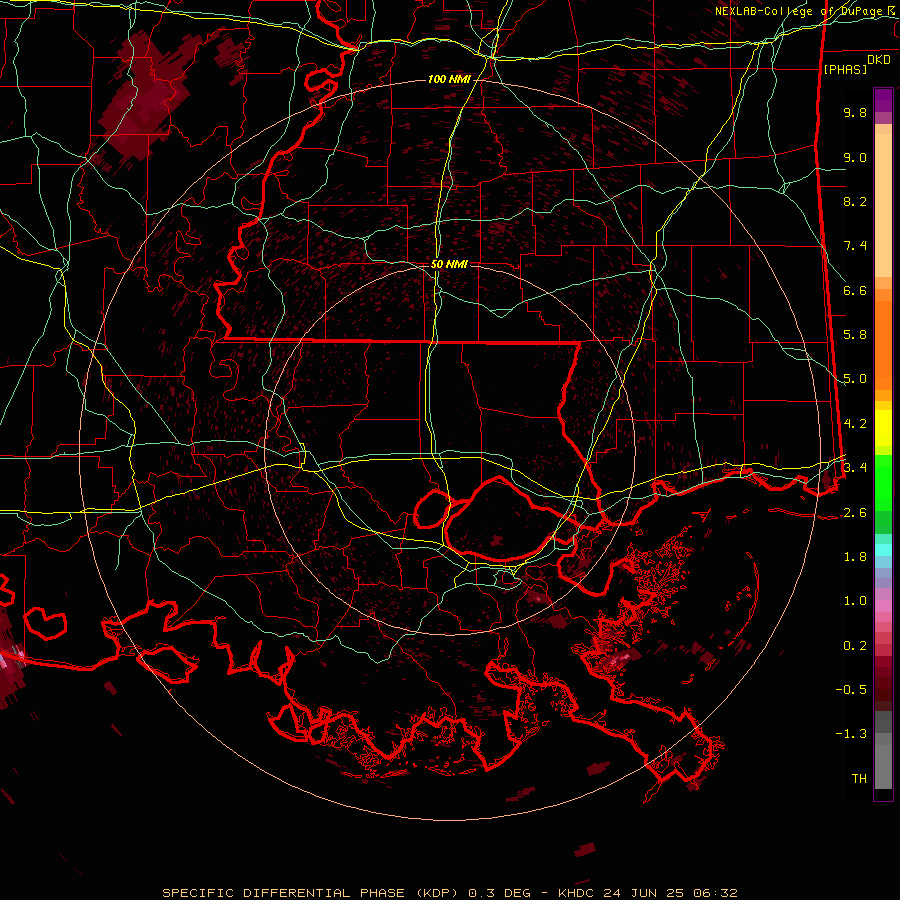Pick the pink band of the color bar
Viewport: 900px width, 900px height.
[x=883, y=606]
